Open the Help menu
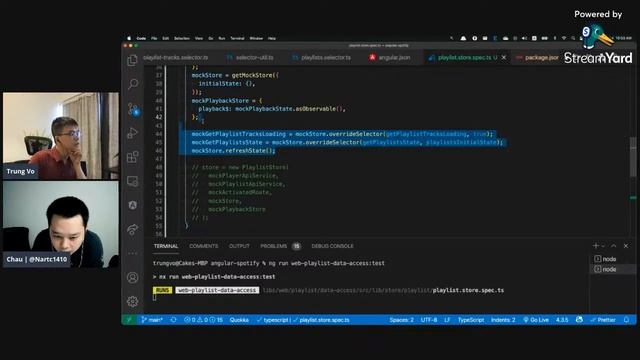 pos(272,38)
